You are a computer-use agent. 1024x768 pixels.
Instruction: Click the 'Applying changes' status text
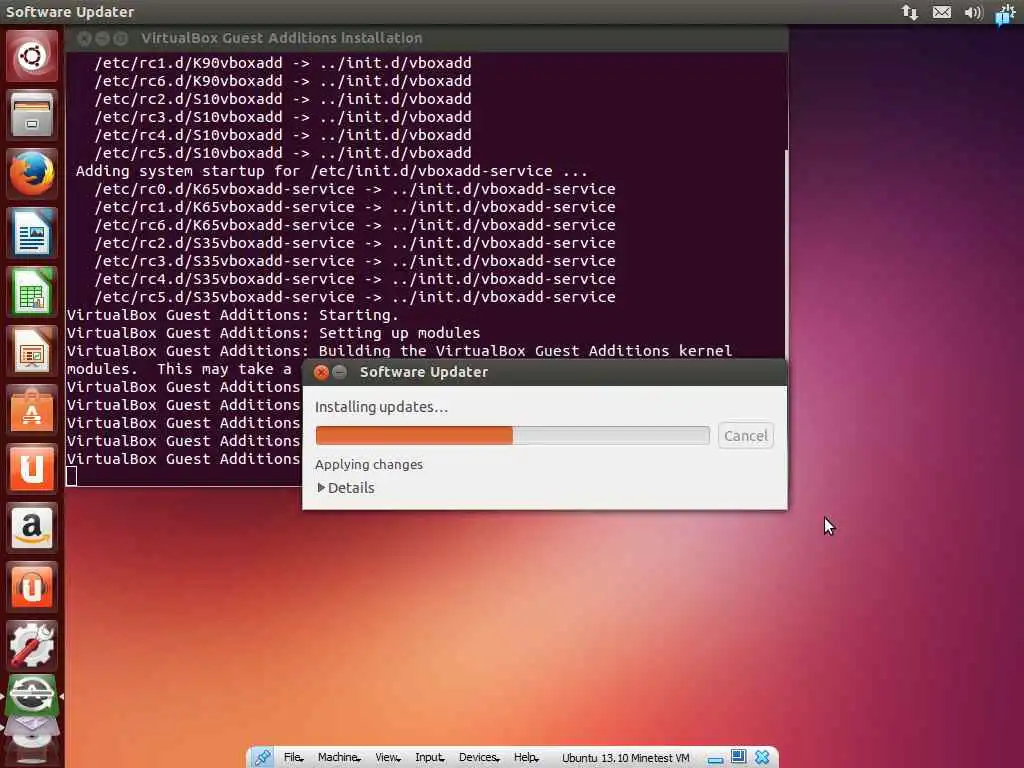(x=369, y=464)
